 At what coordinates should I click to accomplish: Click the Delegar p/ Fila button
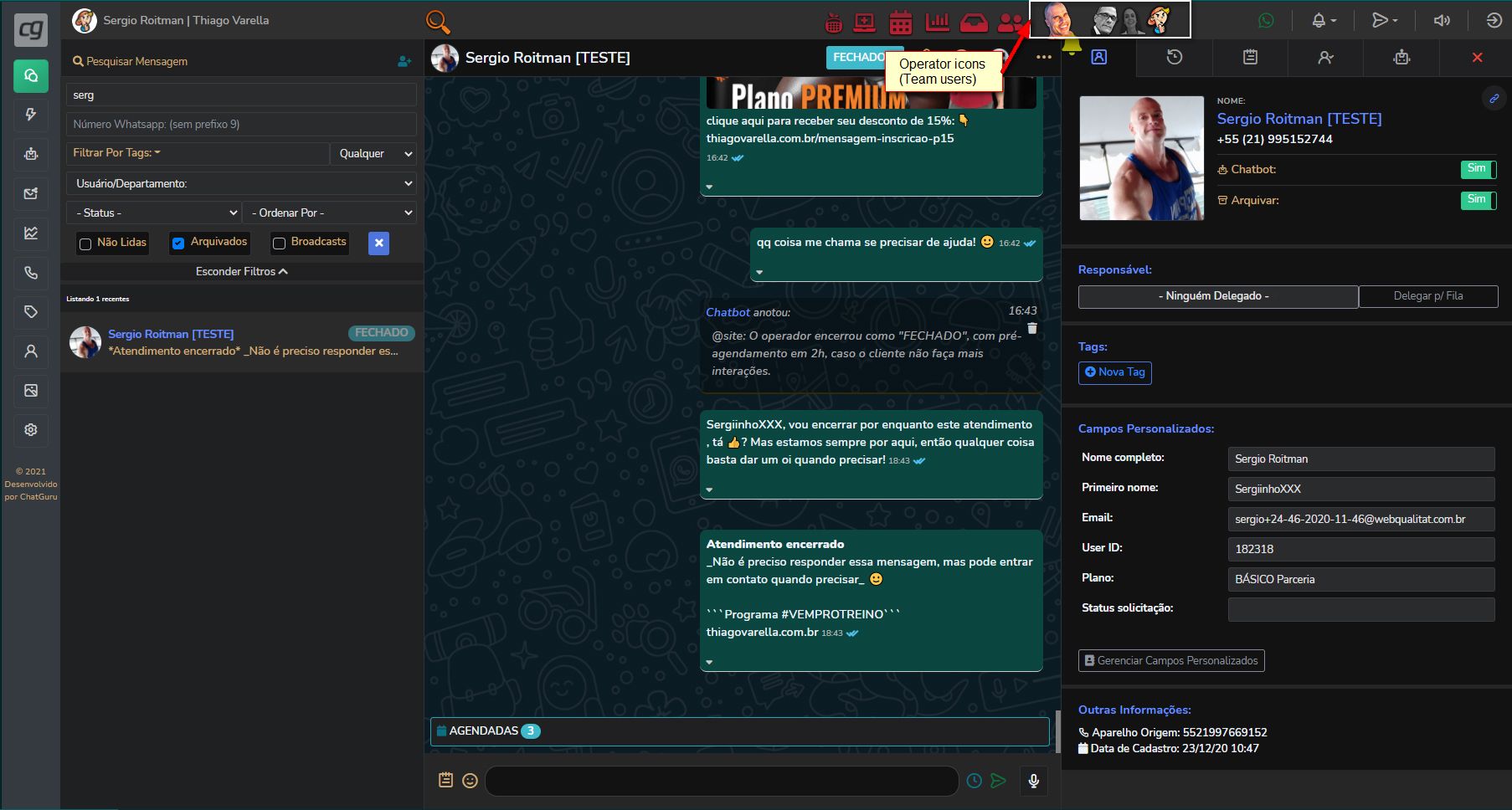(1428, 296)
